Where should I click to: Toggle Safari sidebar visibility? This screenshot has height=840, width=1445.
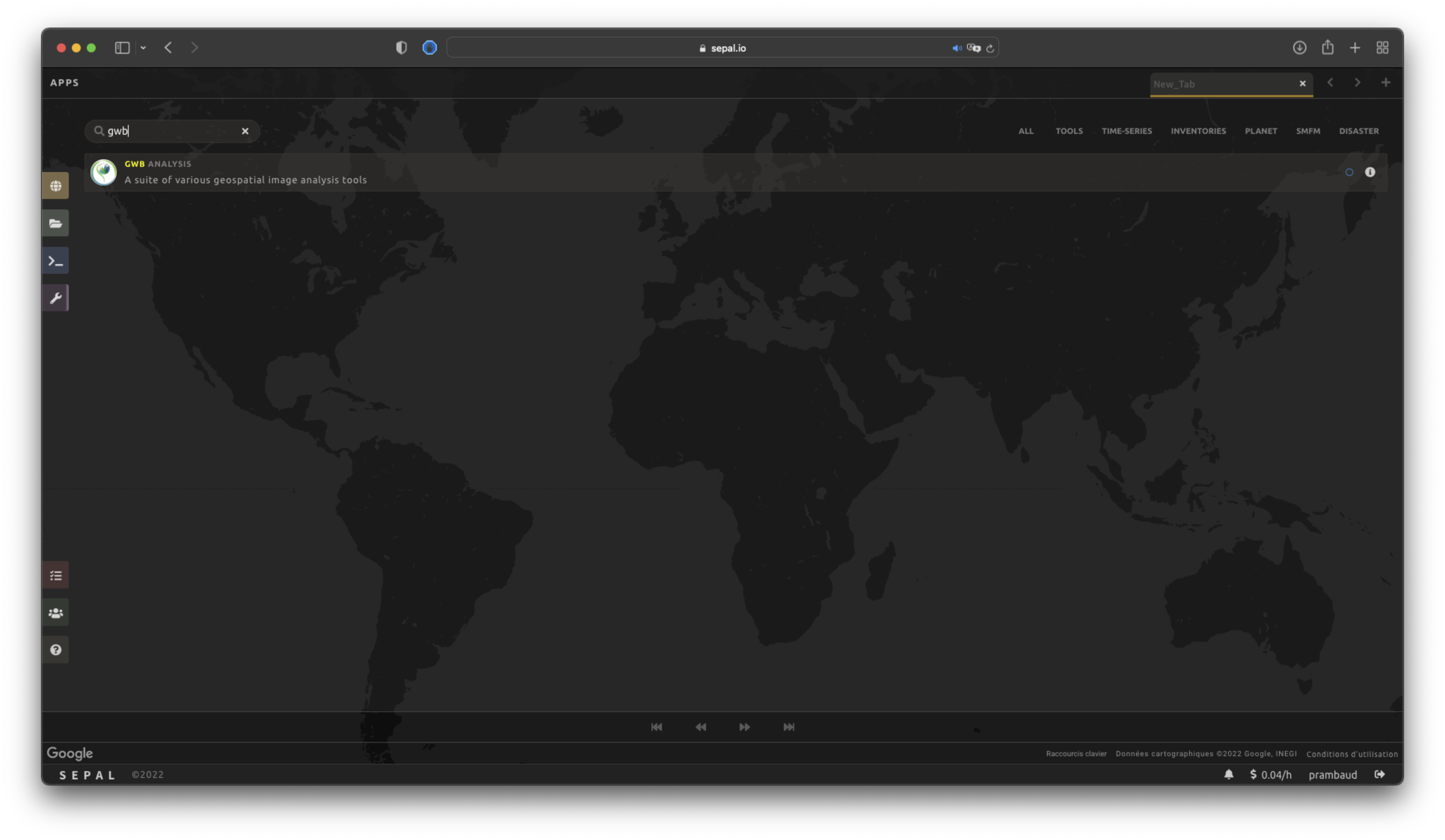[x=122, y=47]
